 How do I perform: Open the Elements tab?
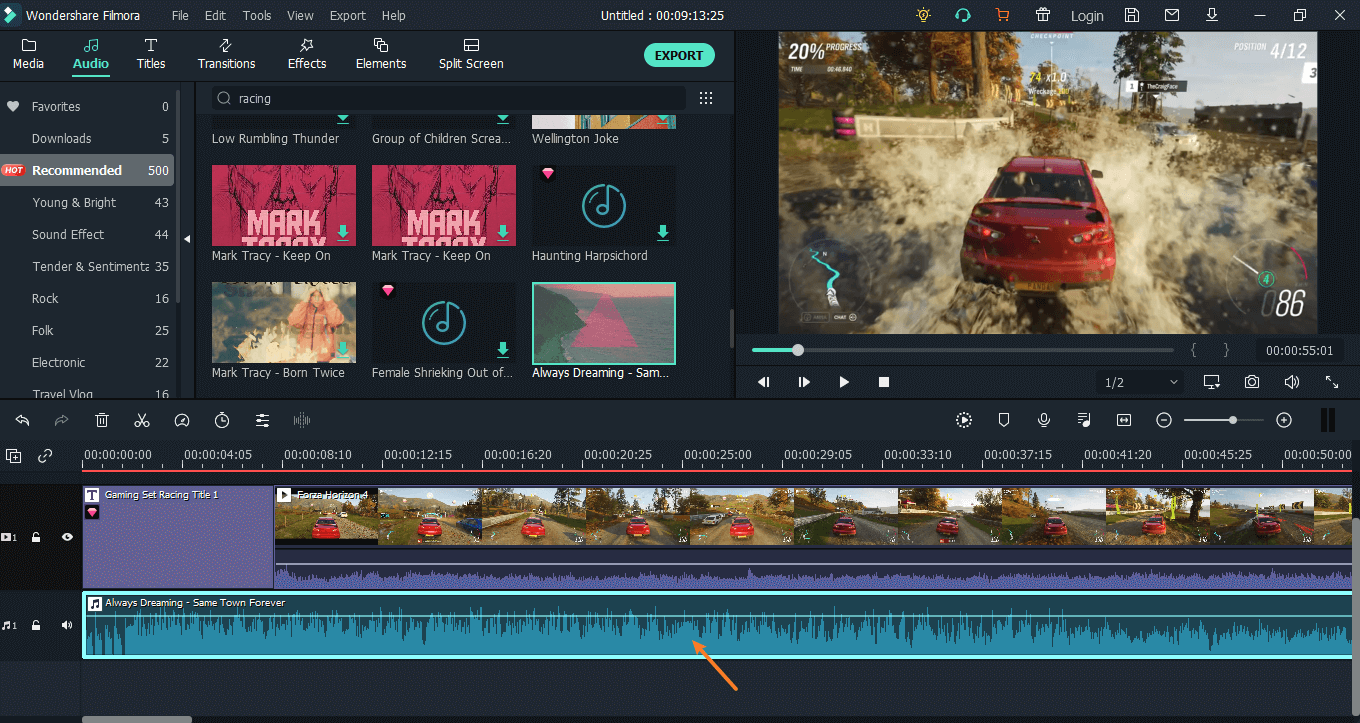381,54
